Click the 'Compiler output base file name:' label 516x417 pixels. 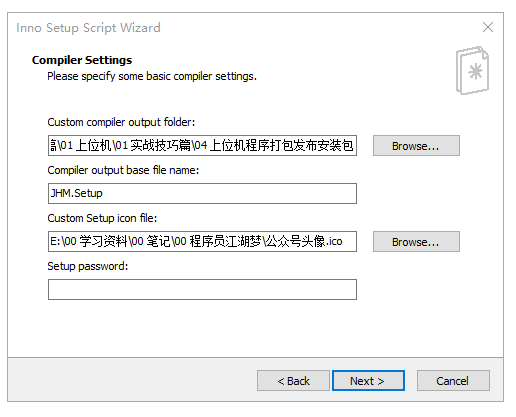pos(123,170)
